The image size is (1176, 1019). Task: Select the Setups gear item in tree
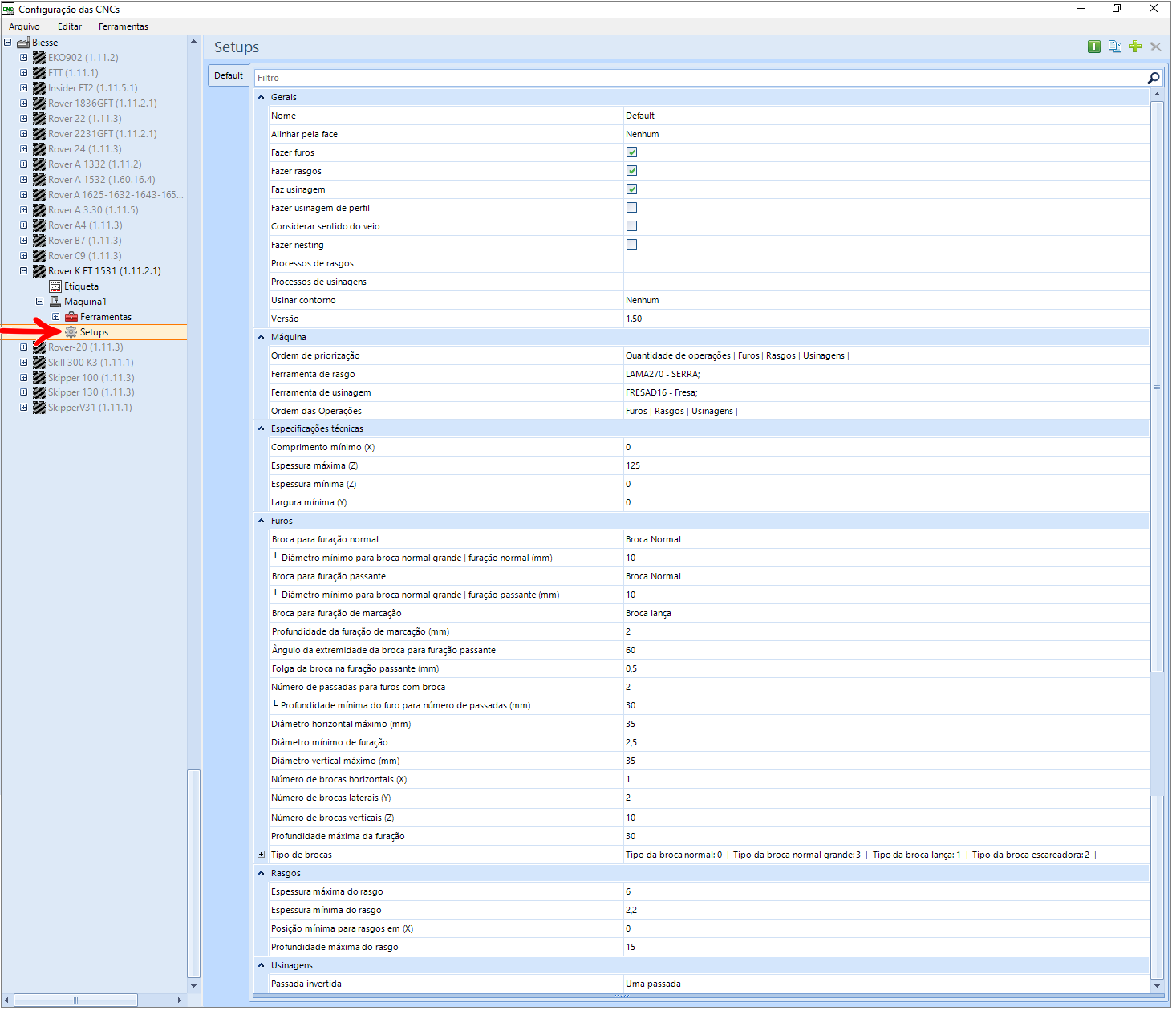pos(87,332)
